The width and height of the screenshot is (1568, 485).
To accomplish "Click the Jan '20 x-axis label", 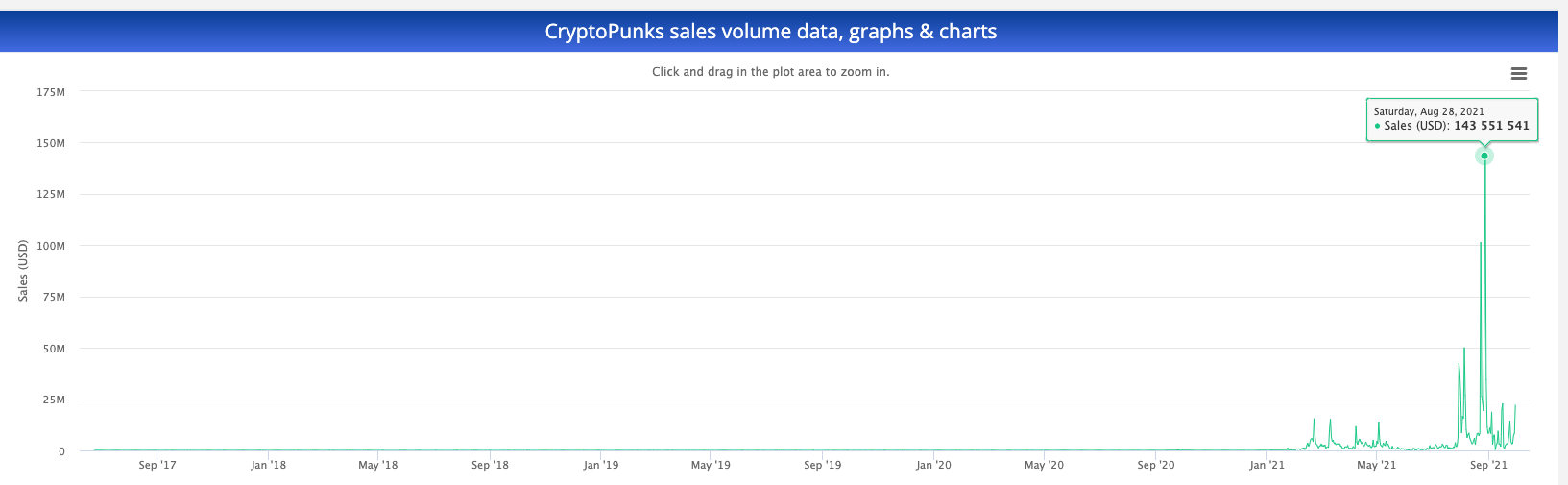I will (x=933, y=465).
